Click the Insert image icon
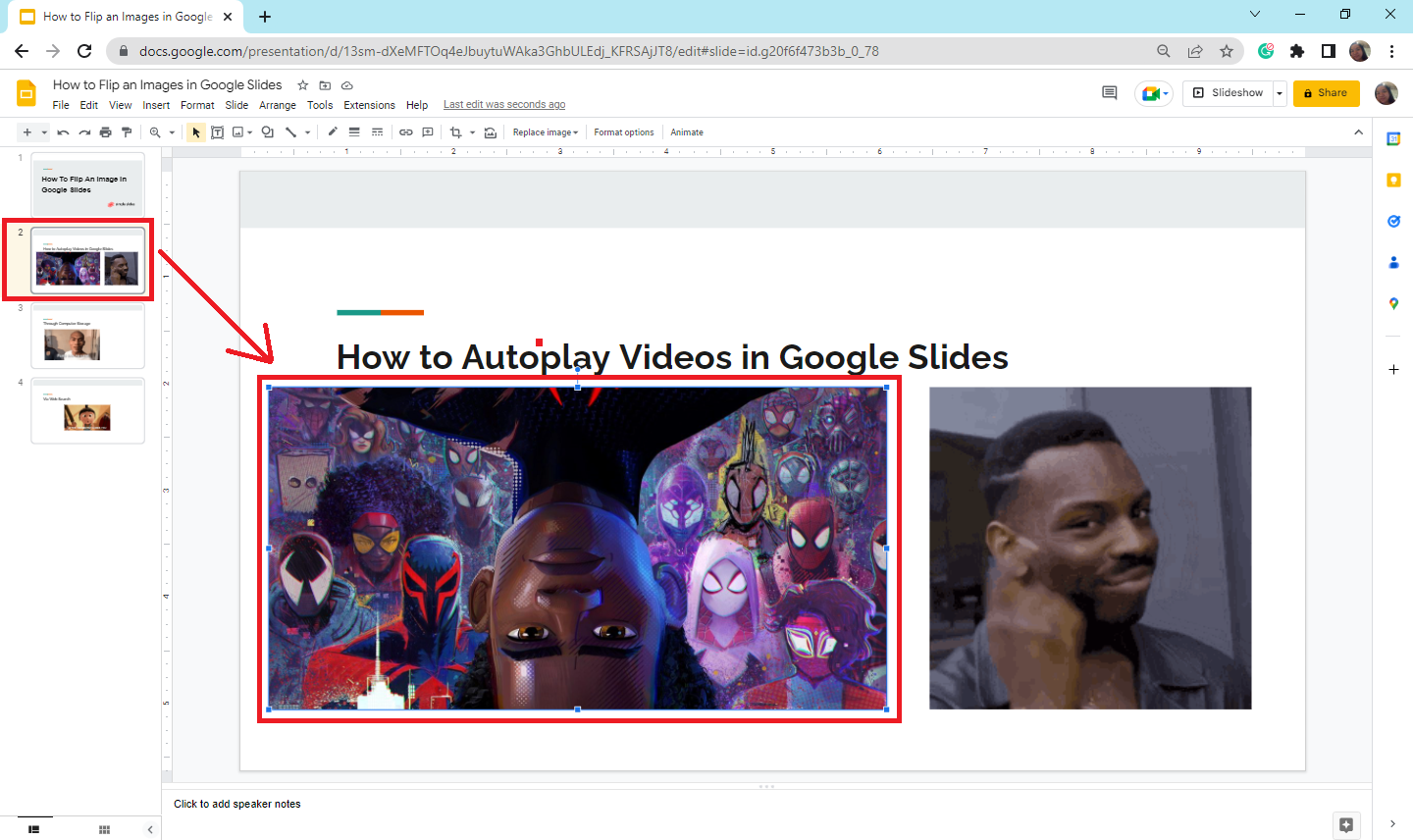Viewport: 1413px width, 840px height. click(237, 132)
